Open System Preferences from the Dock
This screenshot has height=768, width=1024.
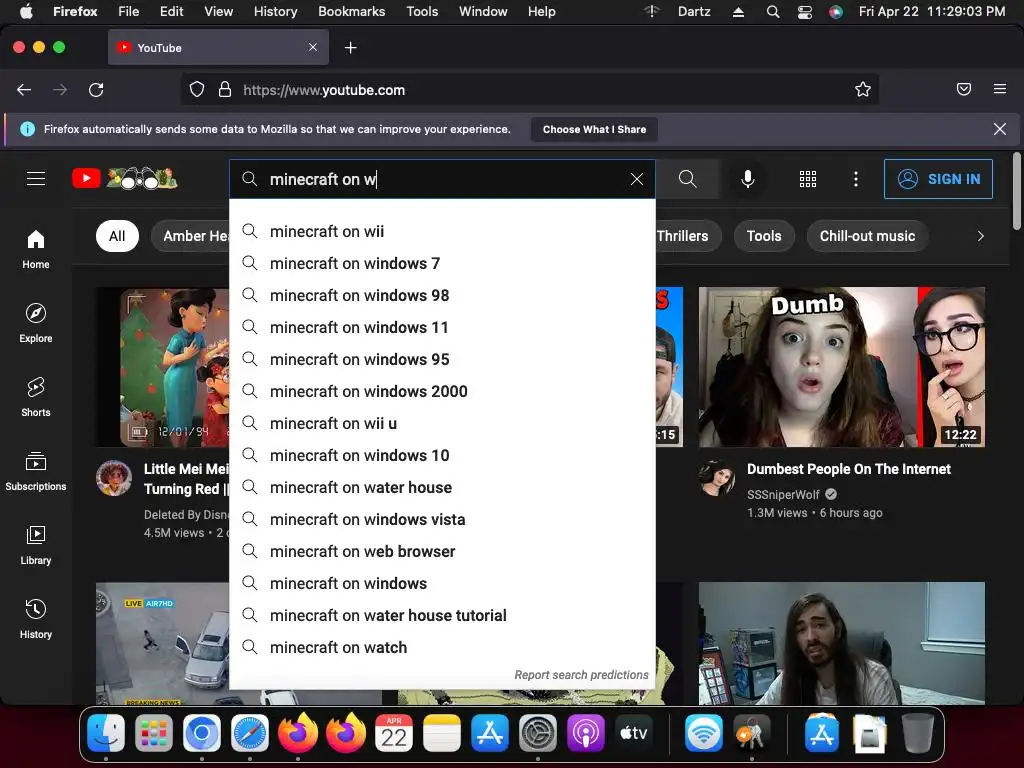coord(537,733)
